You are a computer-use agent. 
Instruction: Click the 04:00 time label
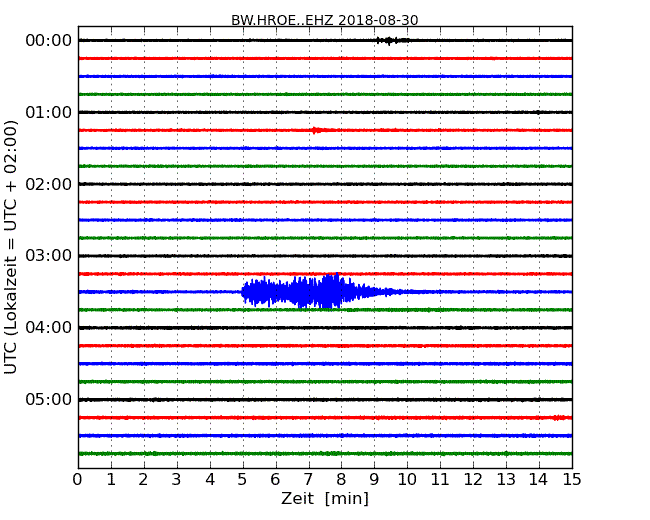point(49,328)
